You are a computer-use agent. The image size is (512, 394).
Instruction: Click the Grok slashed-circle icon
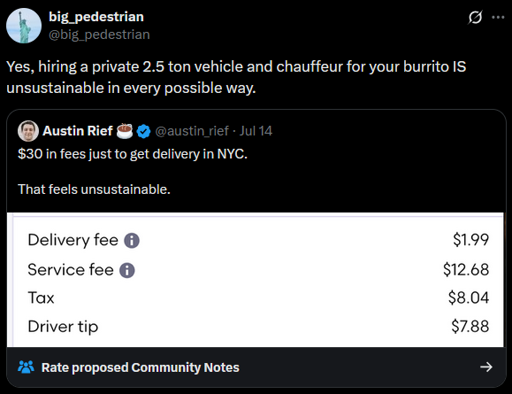[x=475, y=17]
